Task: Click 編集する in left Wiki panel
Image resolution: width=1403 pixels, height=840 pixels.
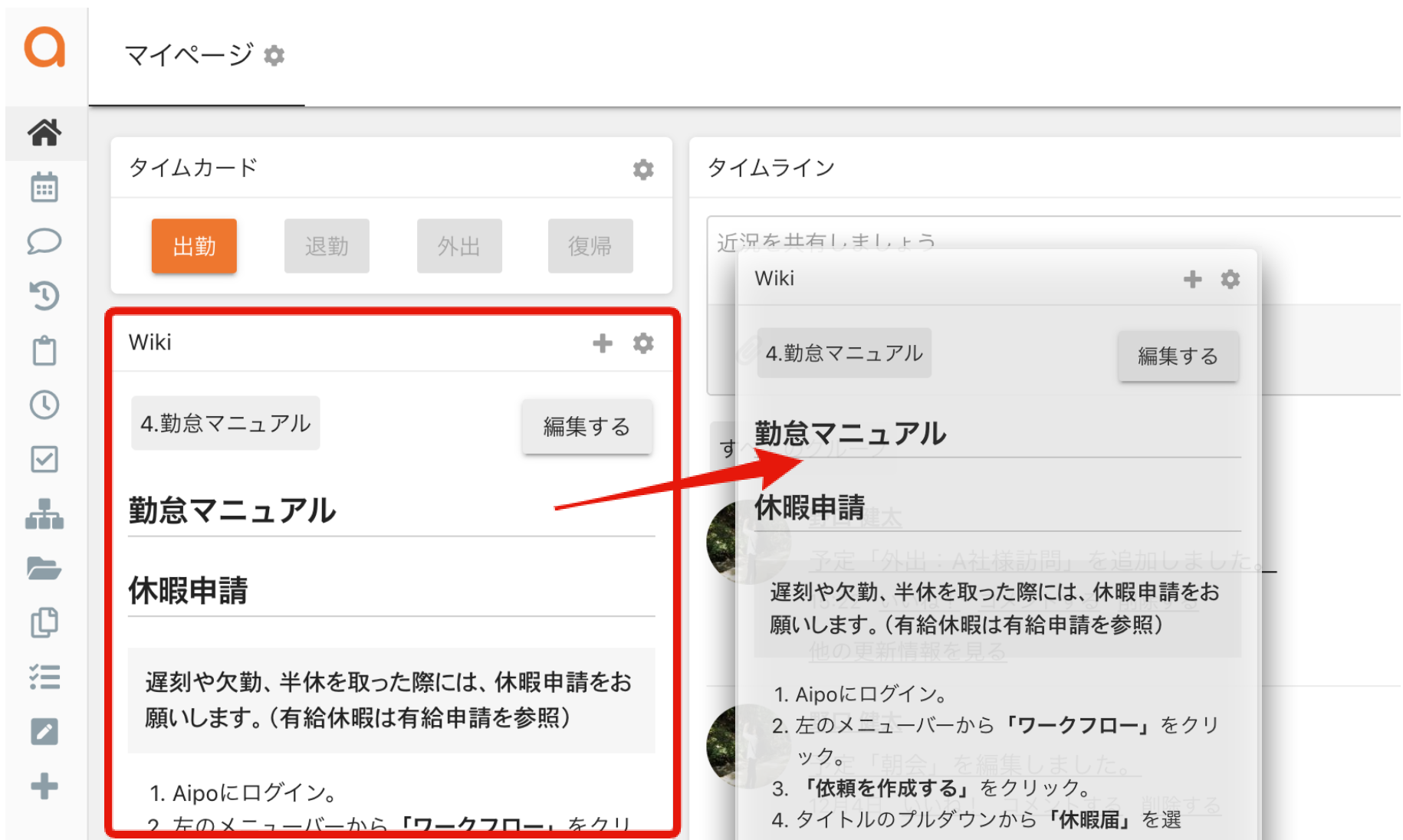Action: (x=587, y=426)
